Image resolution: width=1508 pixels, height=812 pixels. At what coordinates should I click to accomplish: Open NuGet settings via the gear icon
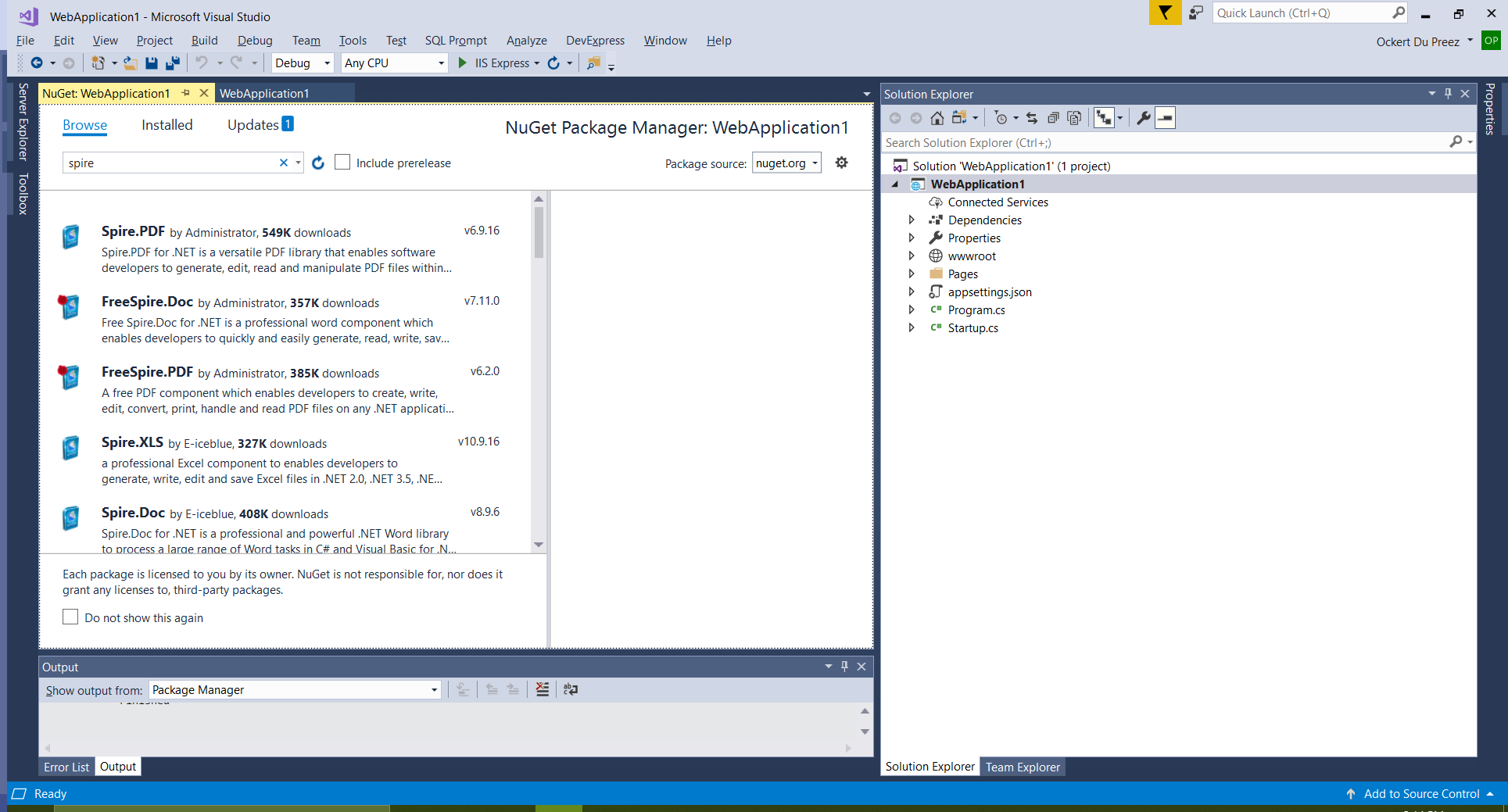click(841, 163)
